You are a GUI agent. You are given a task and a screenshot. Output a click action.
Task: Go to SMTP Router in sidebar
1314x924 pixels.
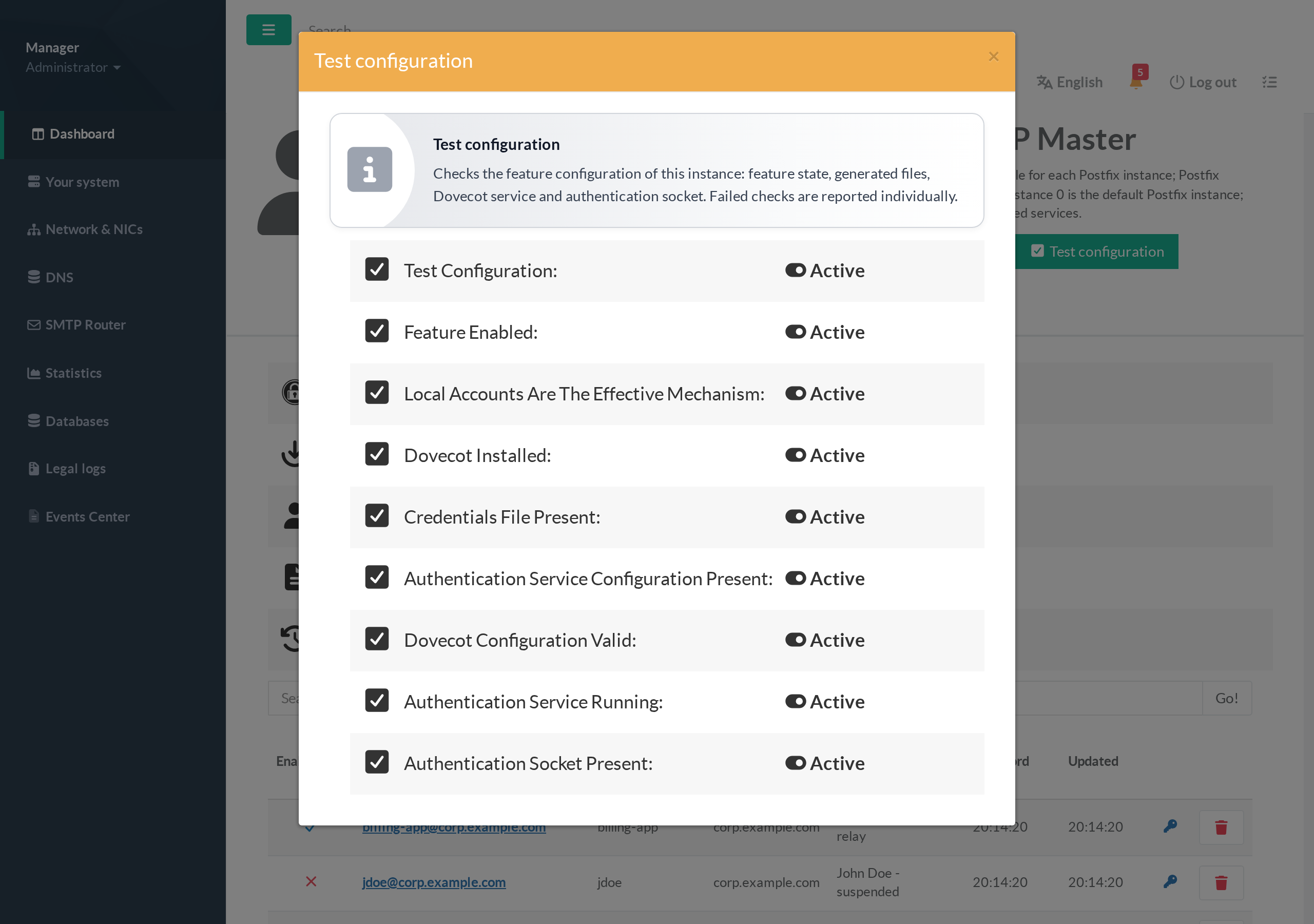tap(76, 324)
